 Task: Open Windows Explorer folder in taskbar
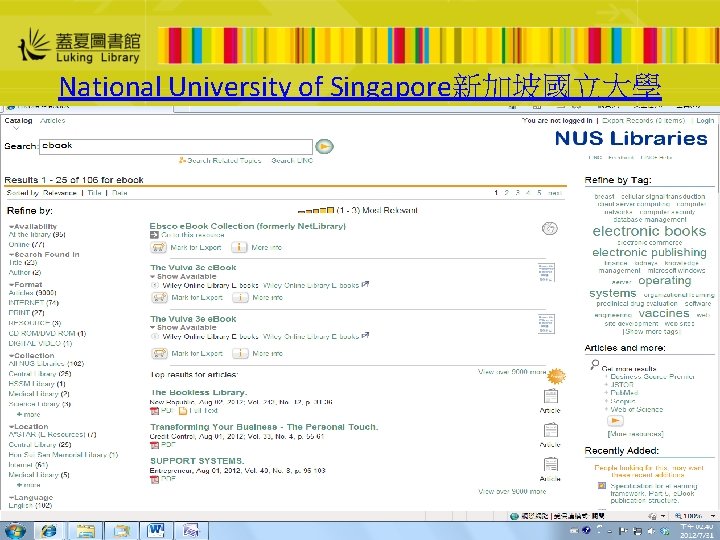[x=85, y=531]
